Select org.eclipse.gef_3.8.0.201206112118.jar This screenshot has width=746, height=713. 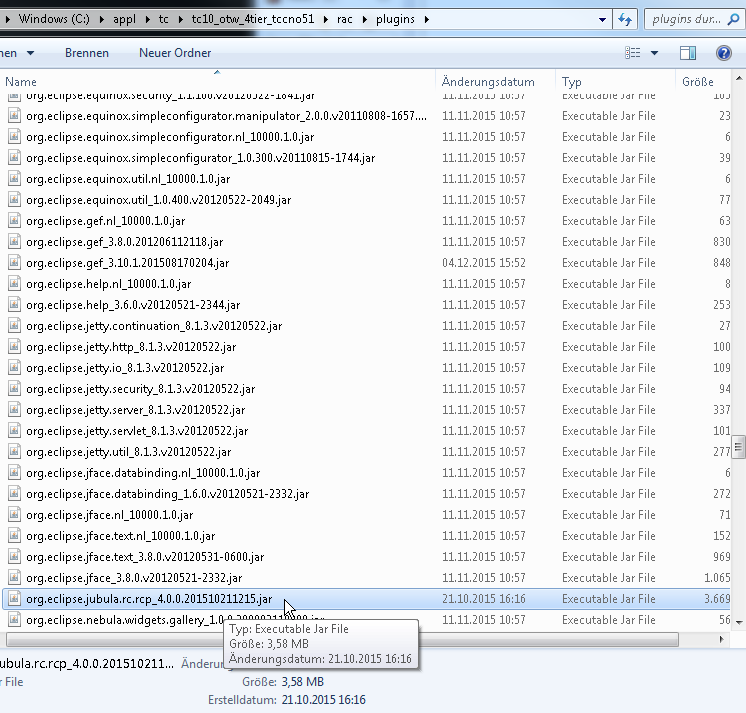click(125, 242)
